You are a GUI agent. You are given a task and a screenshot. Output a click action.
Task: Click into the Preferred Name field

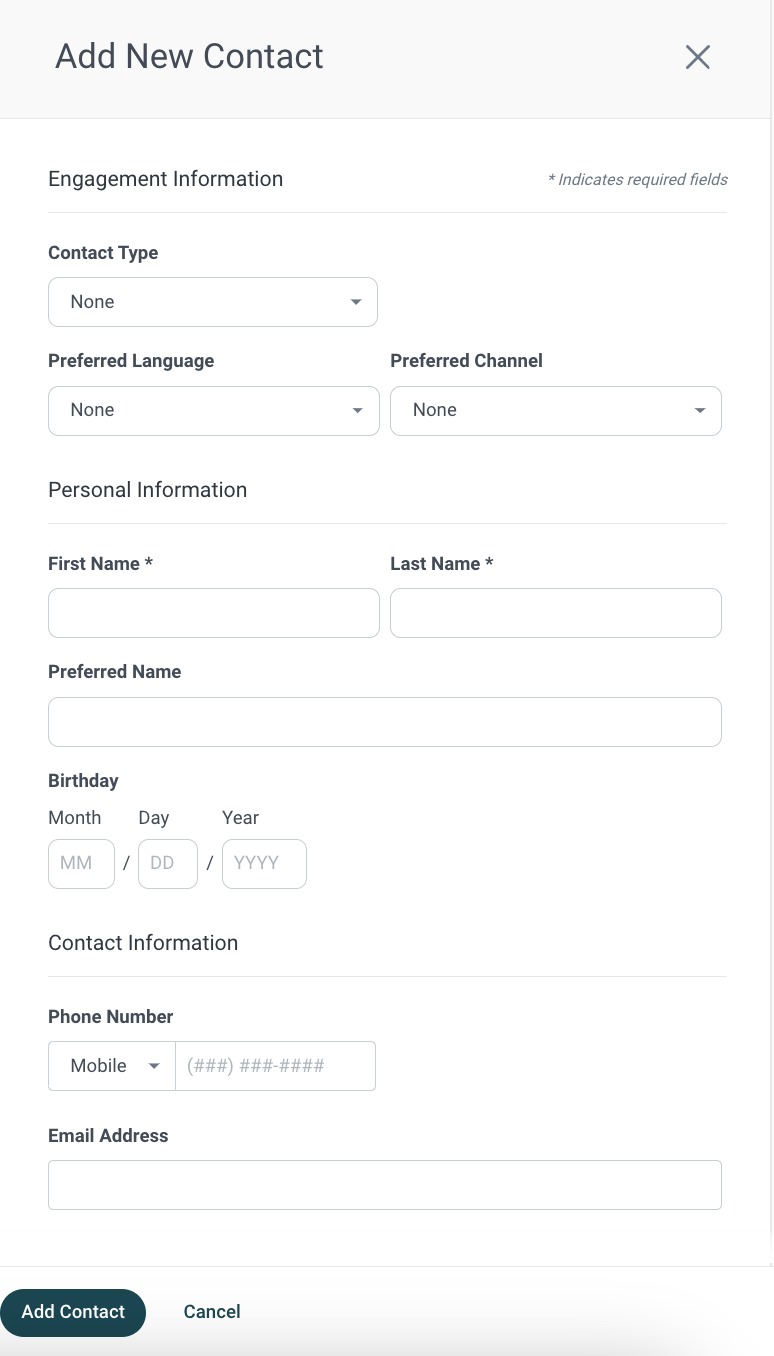pos(384,721)
